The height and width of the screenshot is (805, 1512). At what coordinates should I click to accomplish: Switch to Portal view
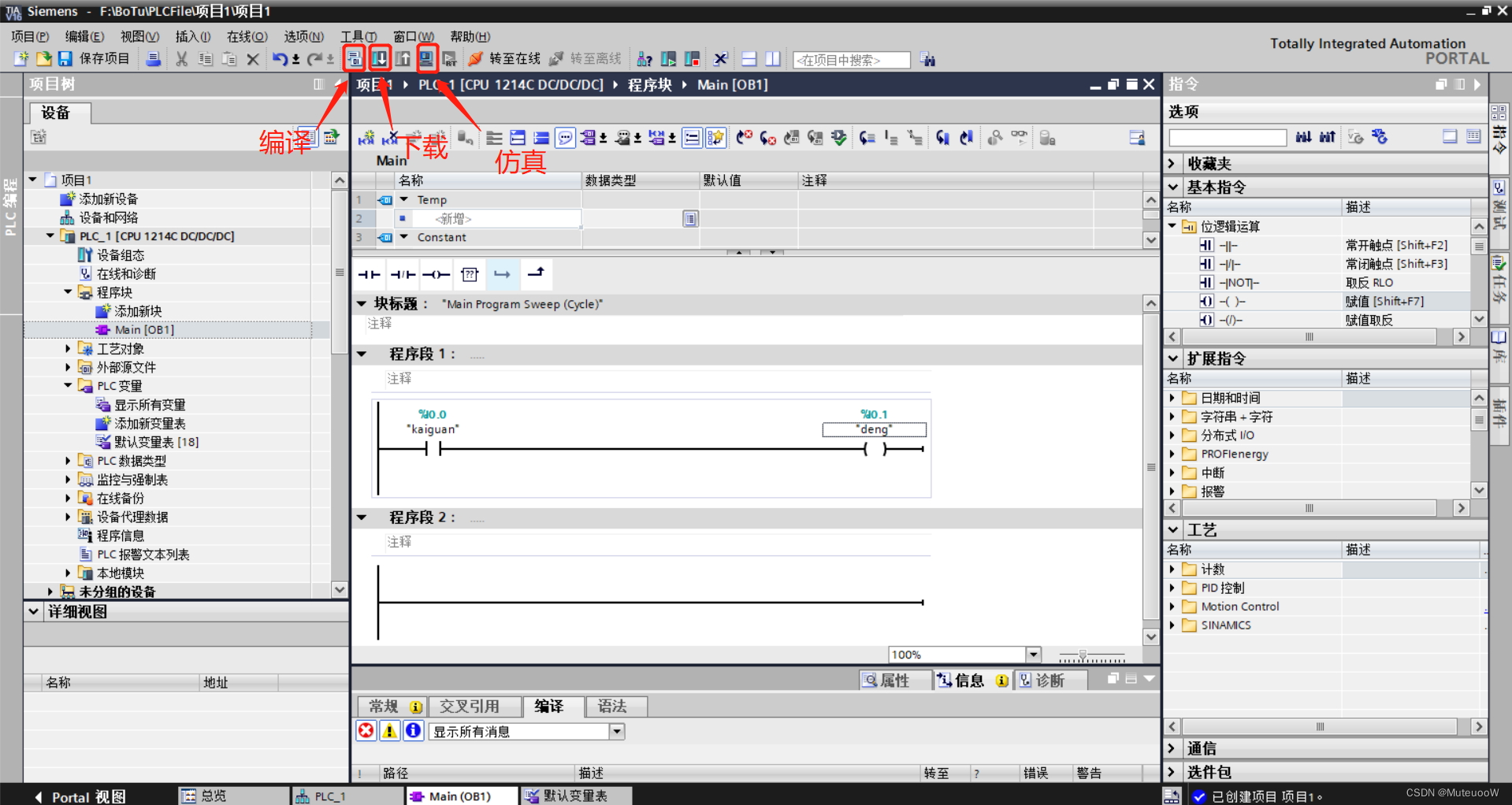80,796
